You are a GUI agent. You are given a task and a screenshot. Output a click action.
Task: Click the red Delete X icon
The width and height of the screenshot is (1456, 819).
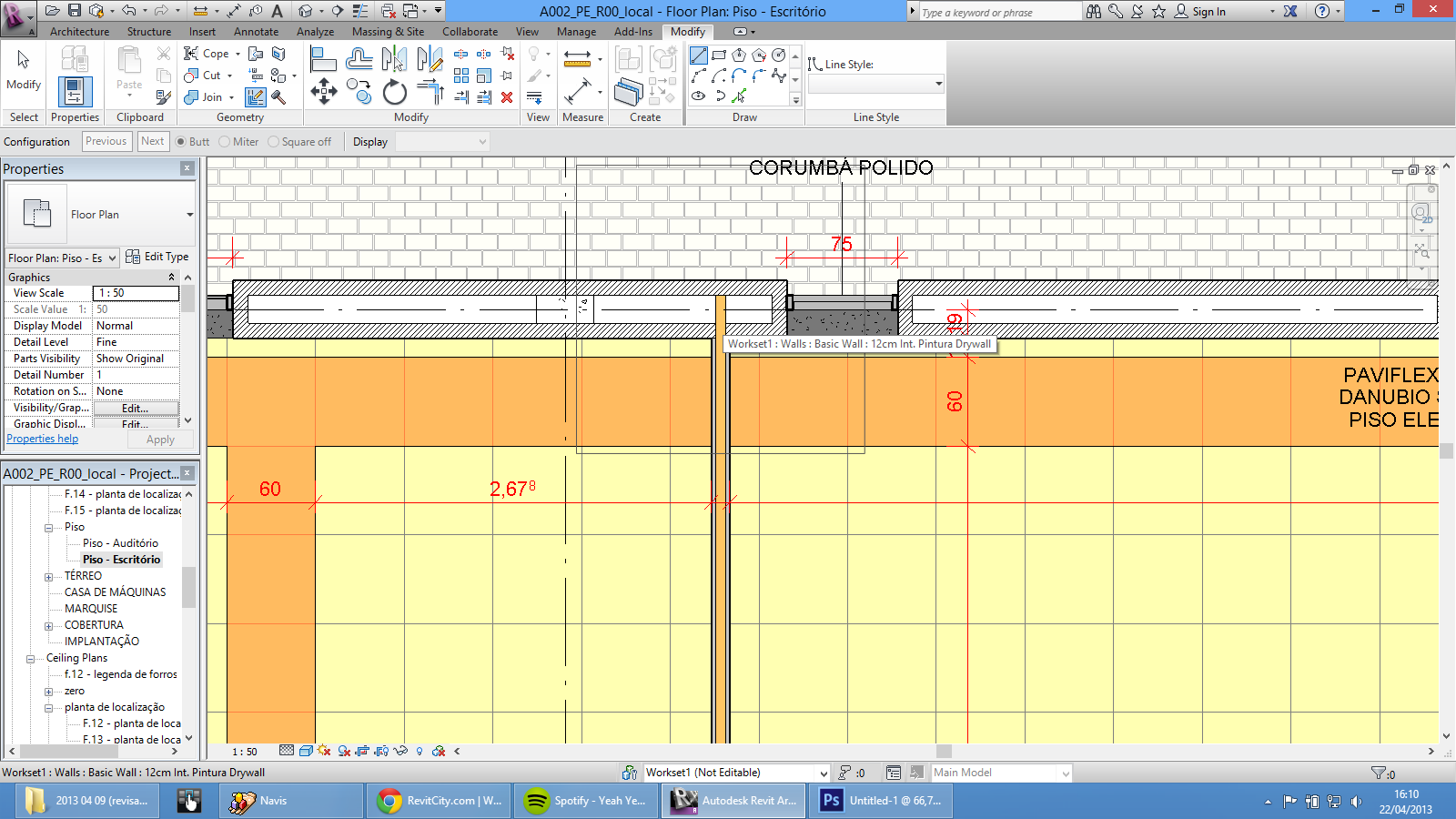[x=507, y=97]
